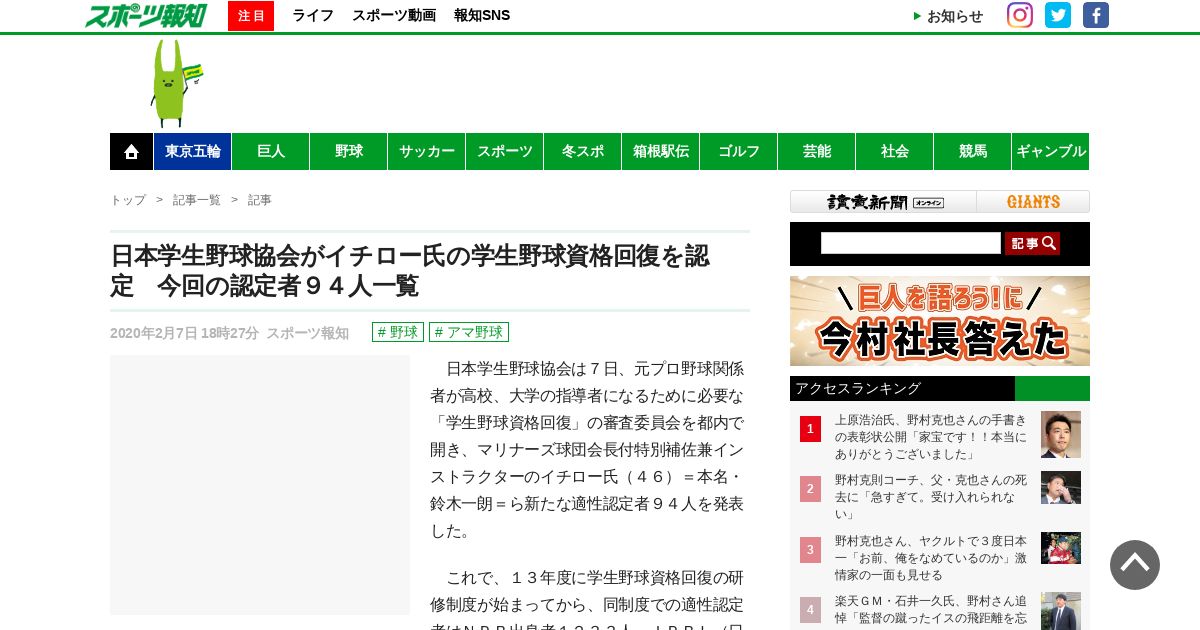
Task: Open the 今村社長答えた banner
Action: (940, 321)
